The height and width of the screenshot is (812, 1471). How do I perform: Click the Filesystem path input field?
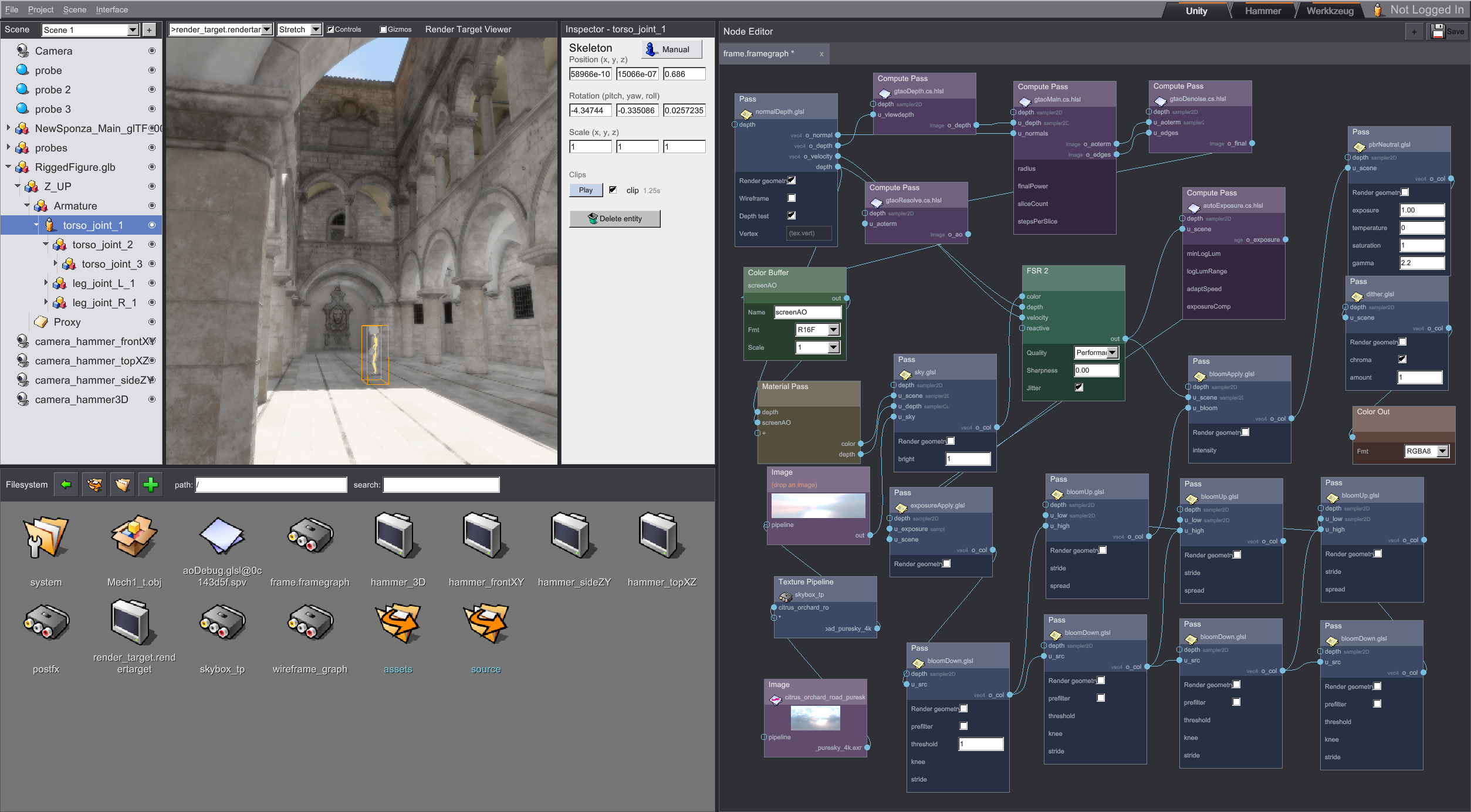[x=271, y=485]
